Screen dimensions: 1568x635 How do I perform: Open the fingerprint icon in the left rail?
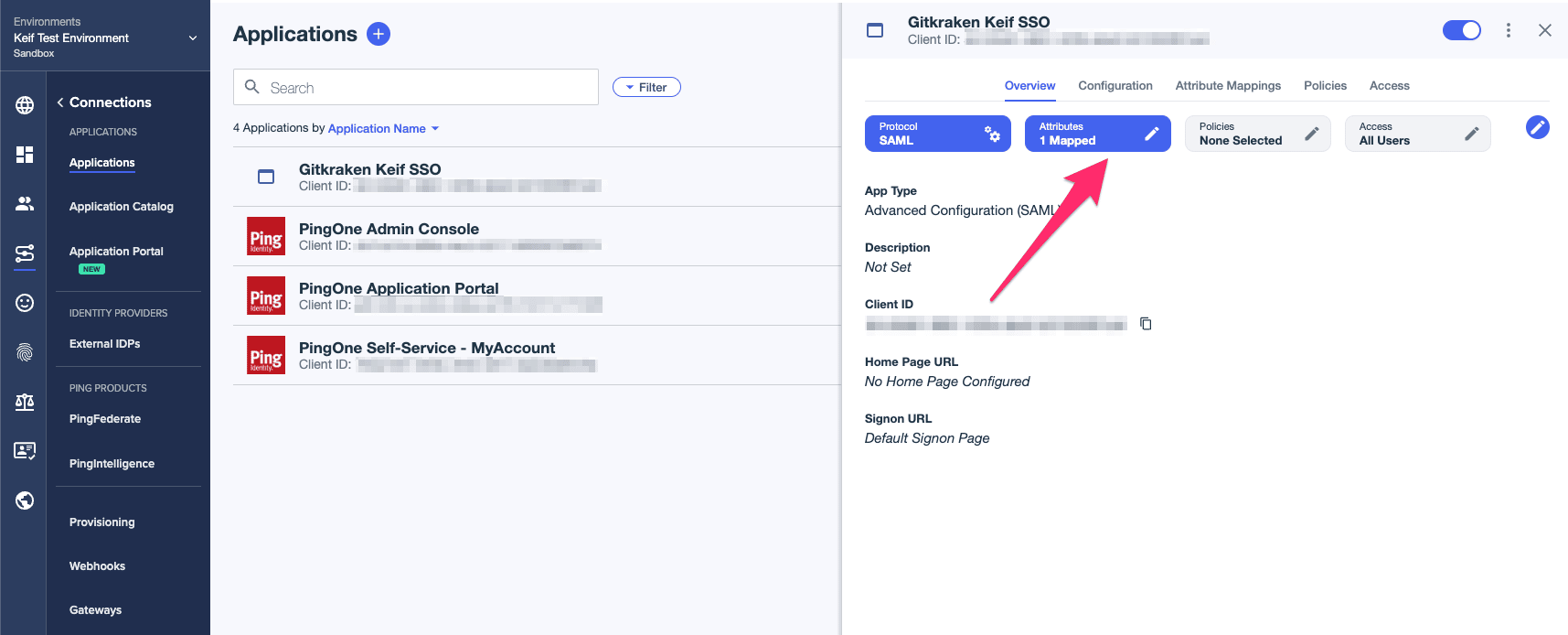click(25, 352)
